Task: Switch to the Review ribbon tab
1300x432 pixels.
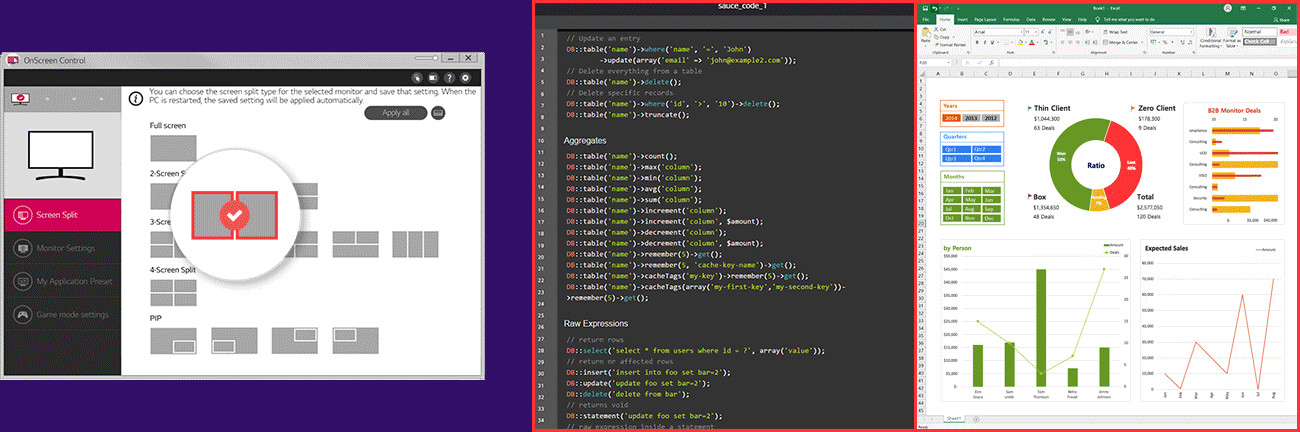Action: pos(1049,20)
